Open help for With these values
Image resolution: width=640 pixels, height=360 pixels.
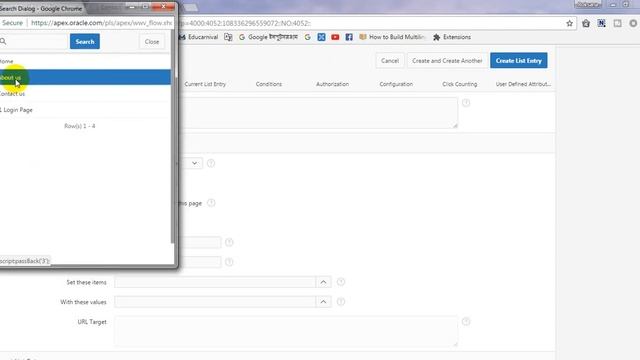pyautogui.click(x=341, y=302)
